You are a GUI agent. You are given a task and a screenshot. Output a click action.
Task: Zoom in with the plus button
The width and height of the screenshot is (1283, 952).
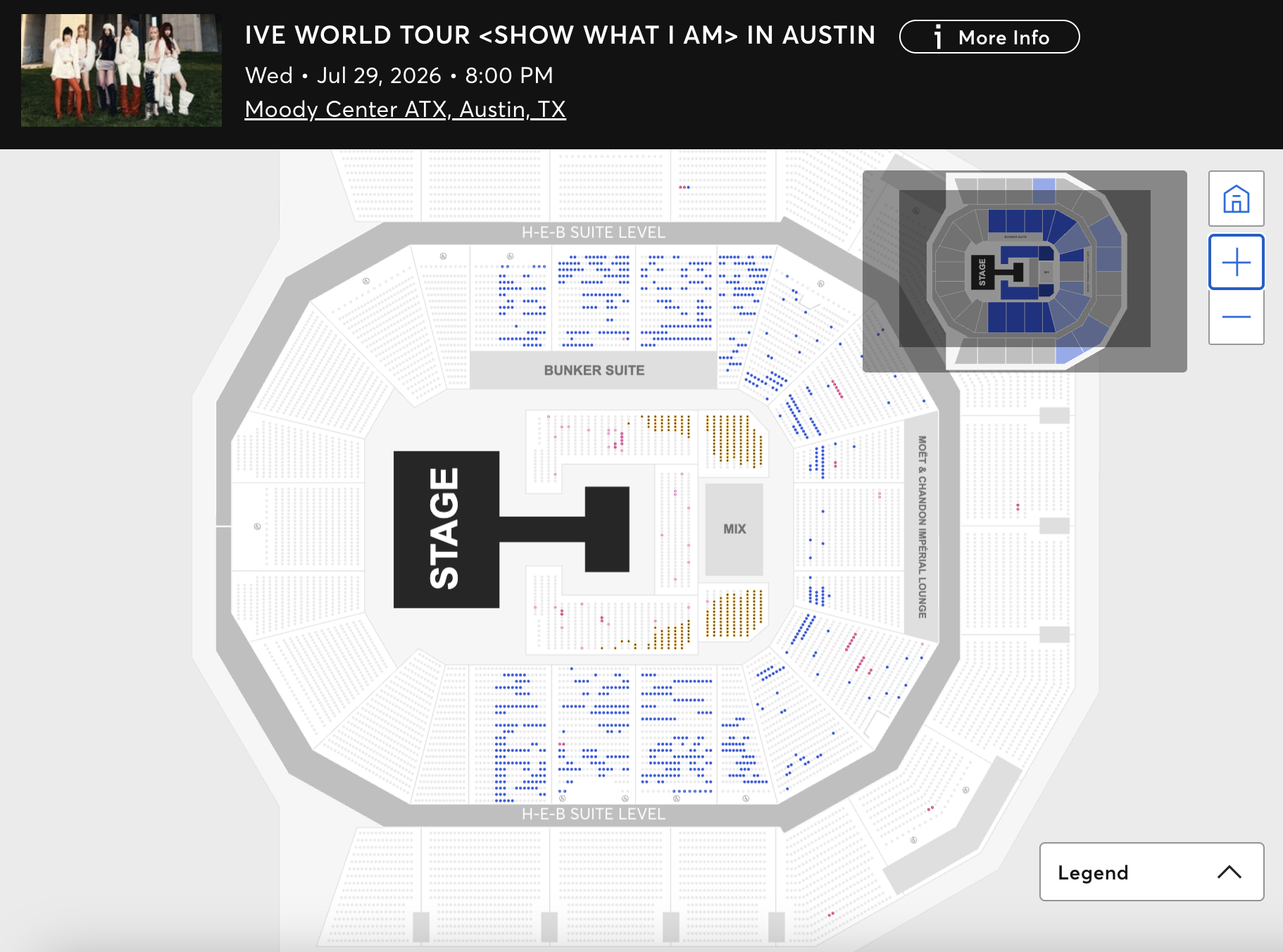point(1236,263)
